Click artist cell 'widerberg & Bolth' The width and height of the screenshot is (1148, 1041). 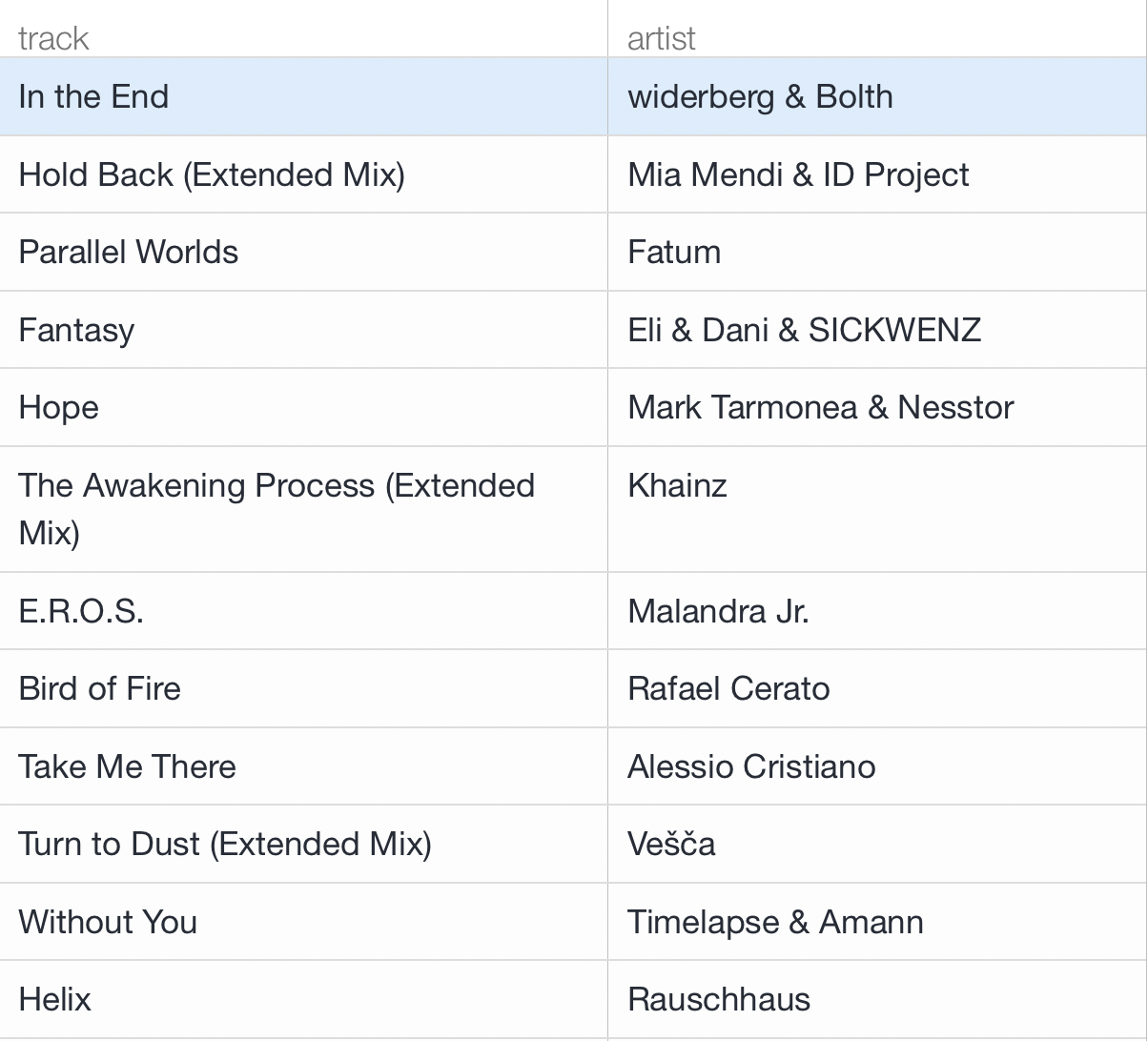tap(760, 96)
